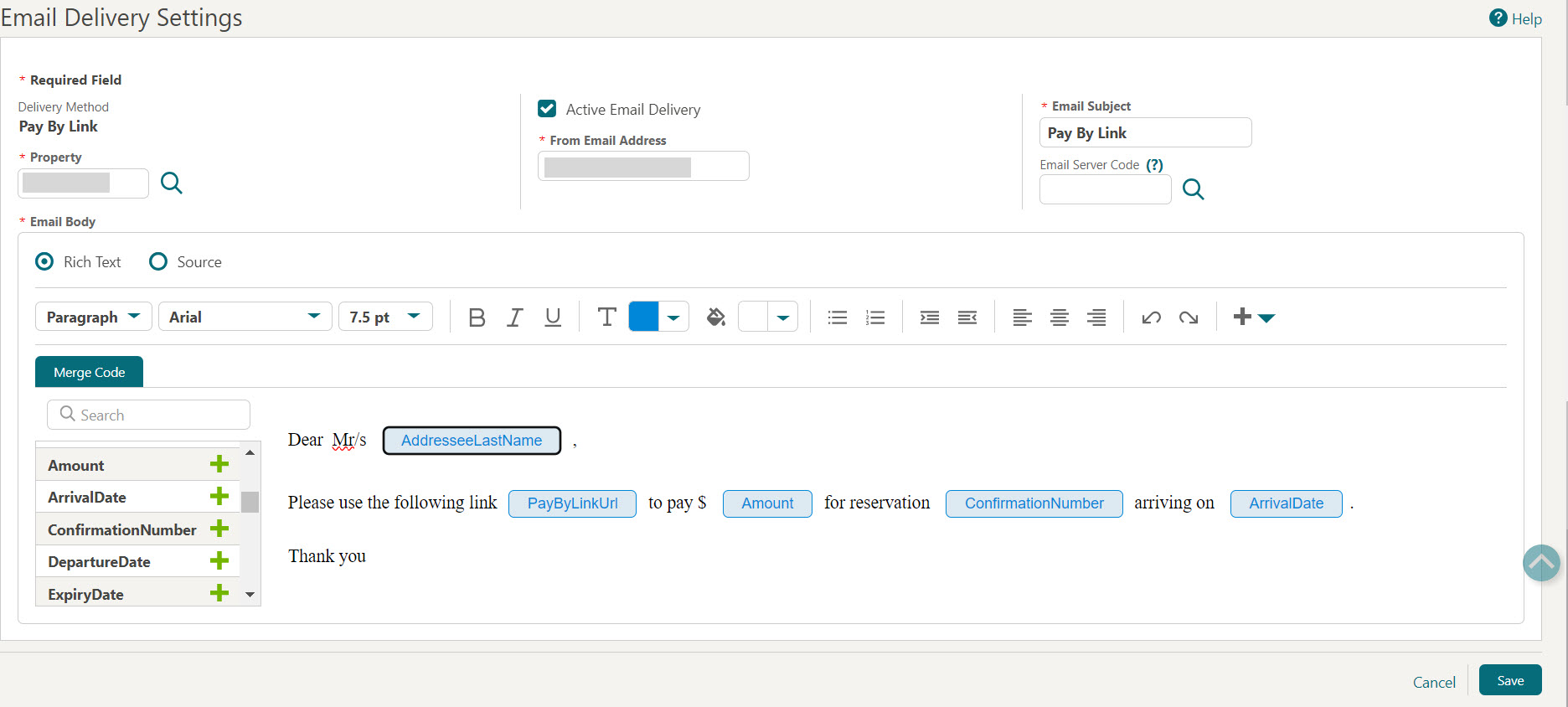Add ExpiryDate merge code with plus icon
1568x707 pixels.
pos(219,593)
